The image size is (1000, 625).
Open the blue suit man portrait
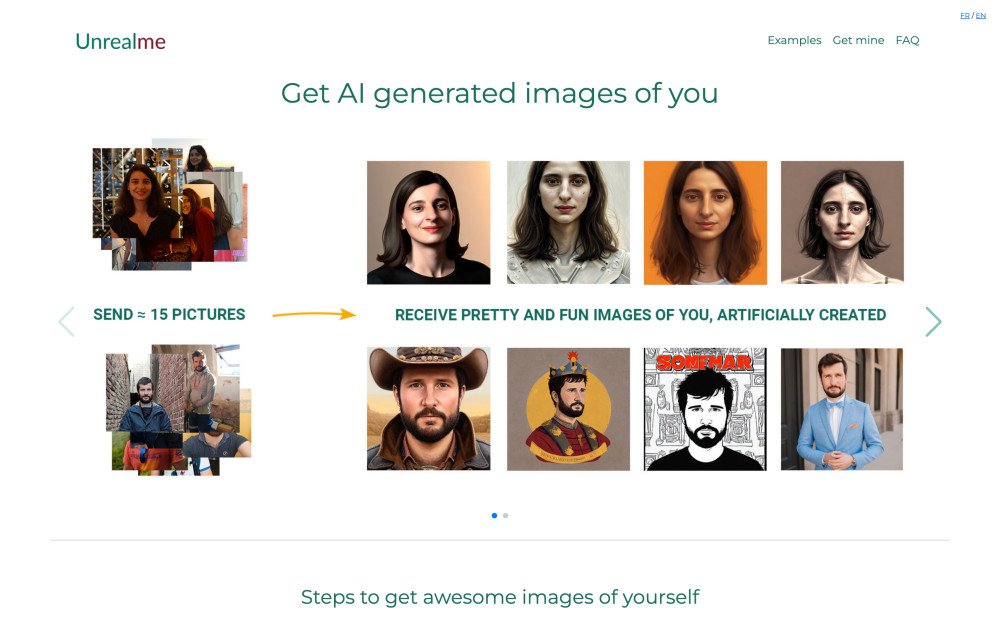click(x=841, y=408)
